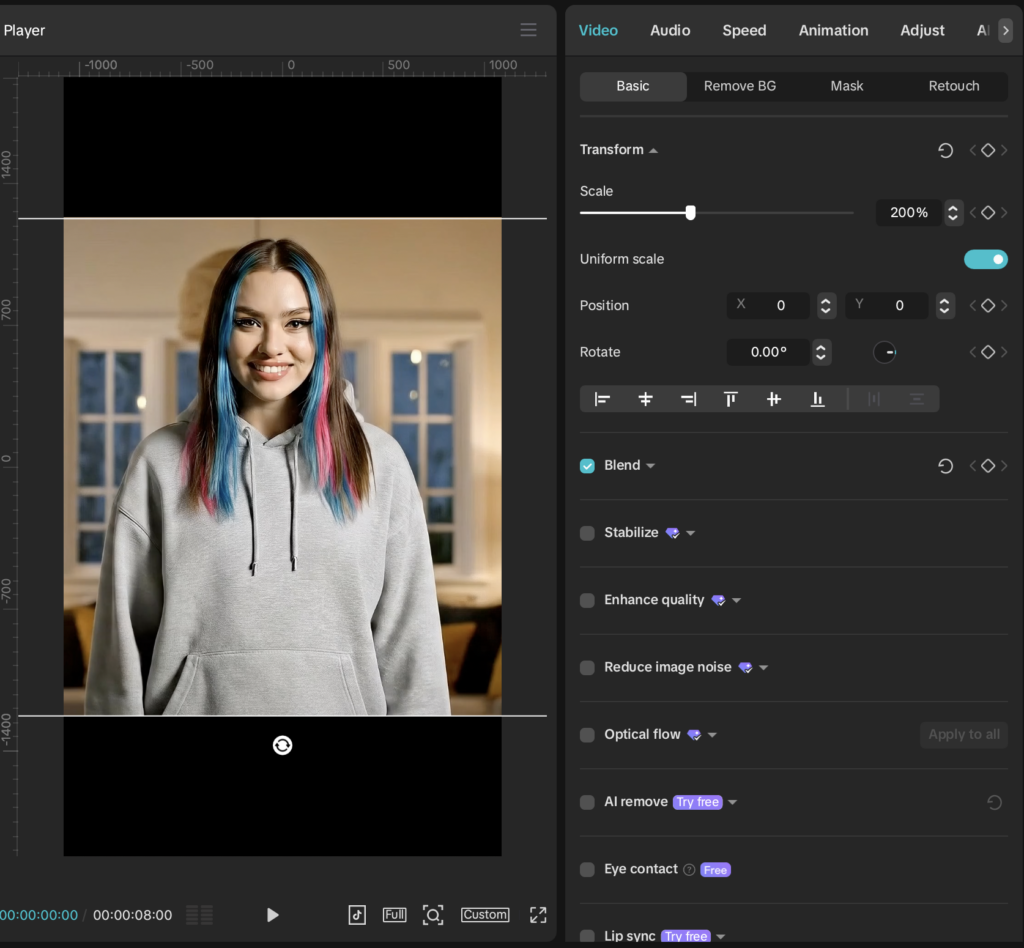Turn off the Uniform scale toggle

click(x=985, y=259)
